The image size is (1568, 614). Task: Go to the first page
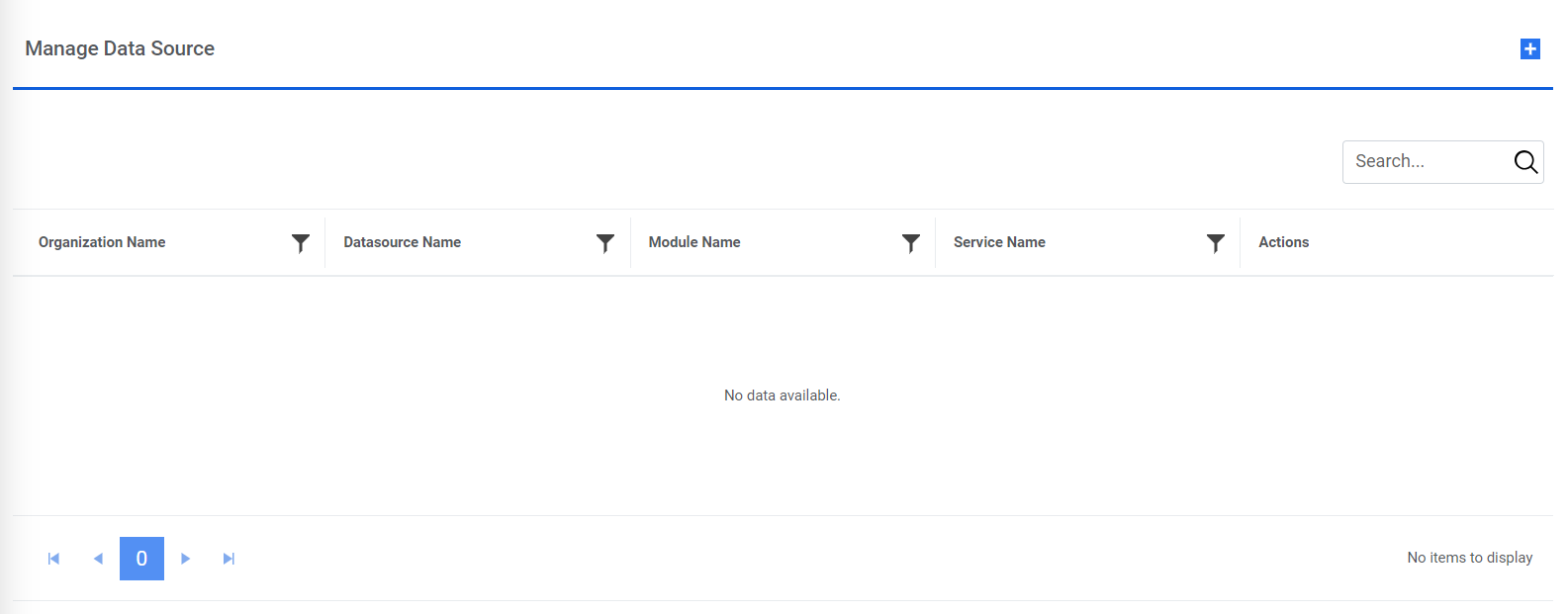pos(53,559)
